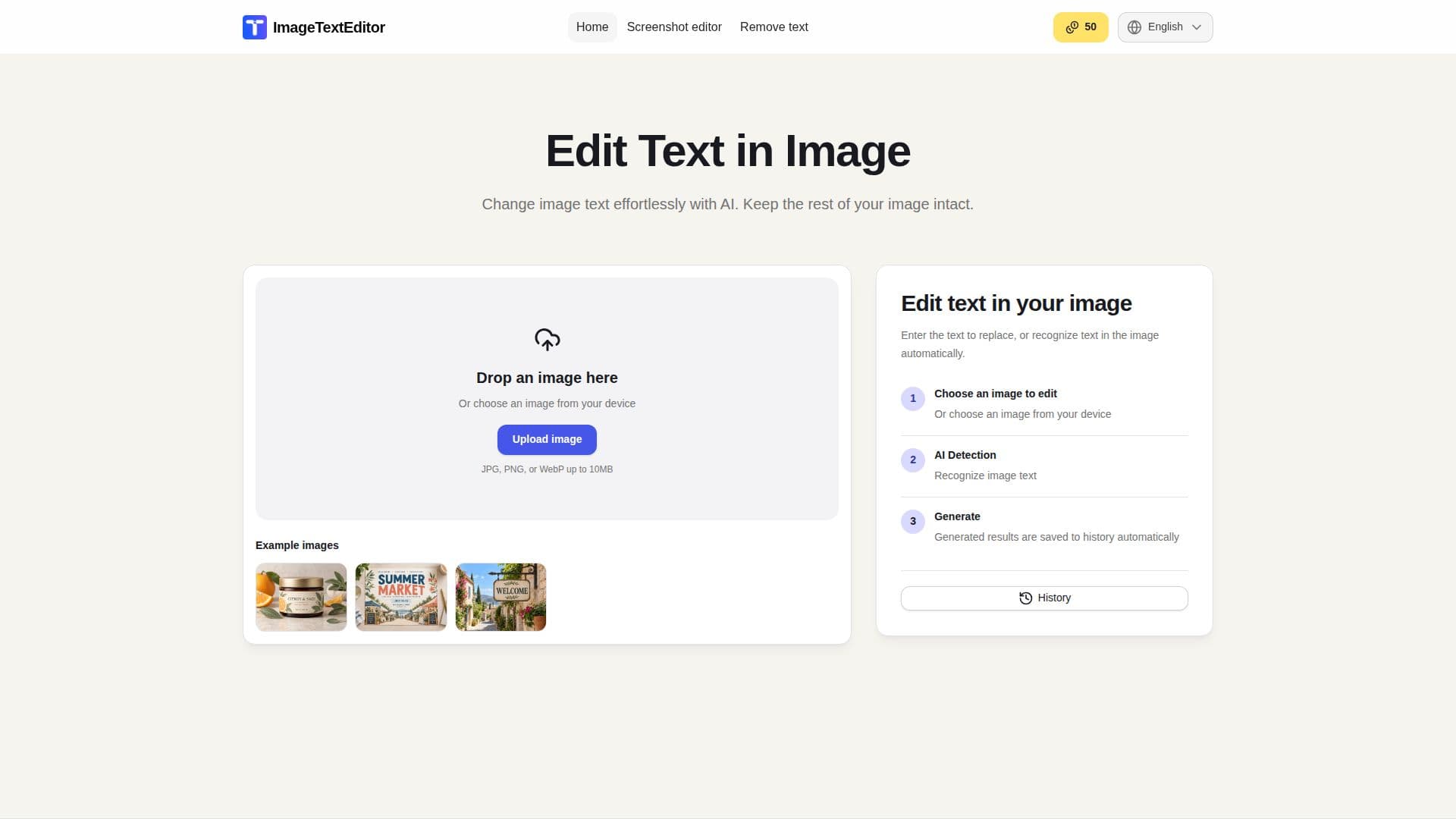Click the 50 credits badge

[x=1080, y=27]
